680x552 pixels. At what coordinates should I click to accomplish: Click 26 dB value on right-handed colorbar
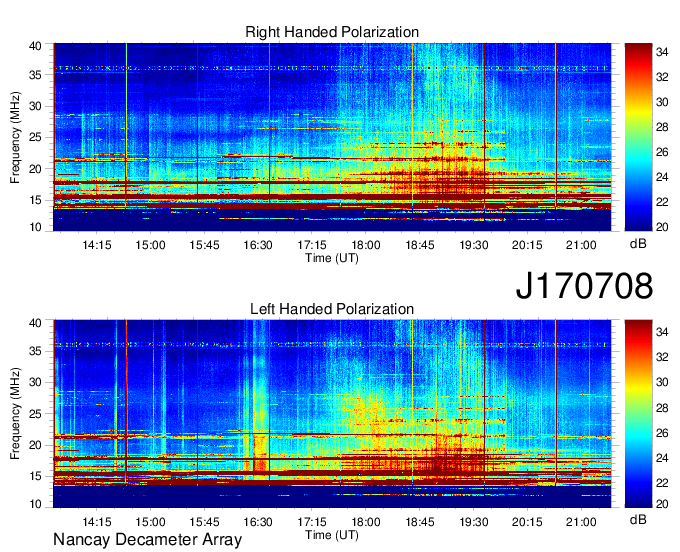click(x=662, y=152)
